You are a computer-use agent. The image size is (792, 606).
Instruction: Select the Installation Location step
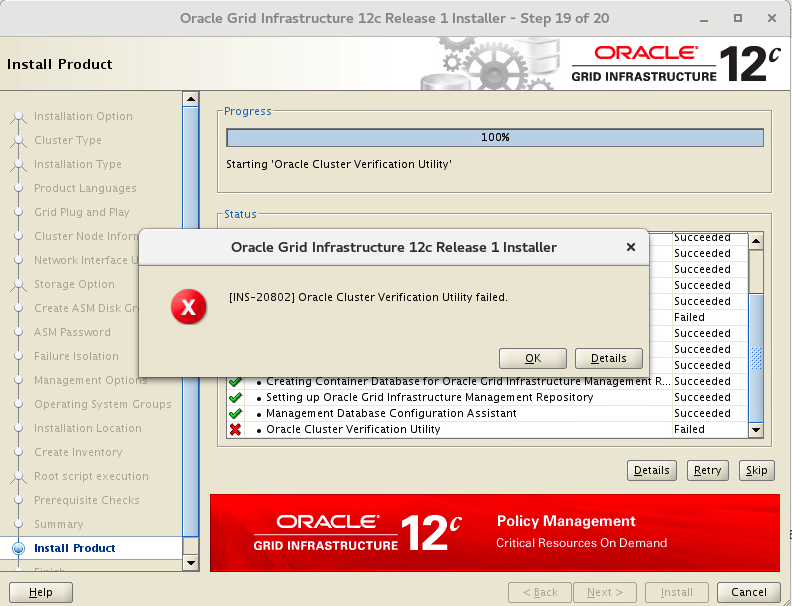88,428
